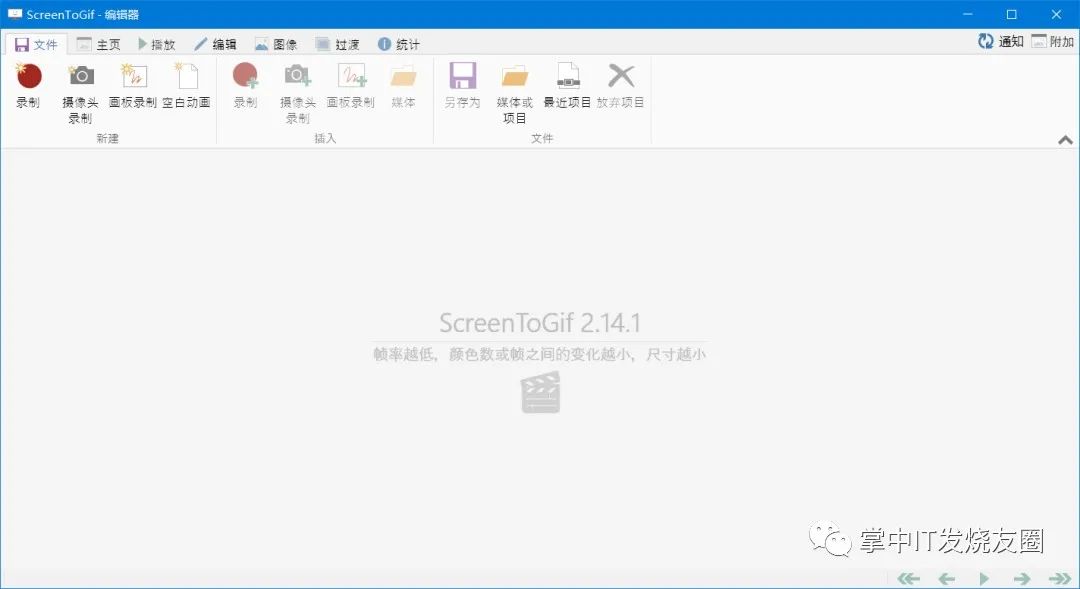This screenshot has height=589, width=1080.
Task: Click the 'ScreenToGif 2.14.1' version text
Action: (540, 322)
